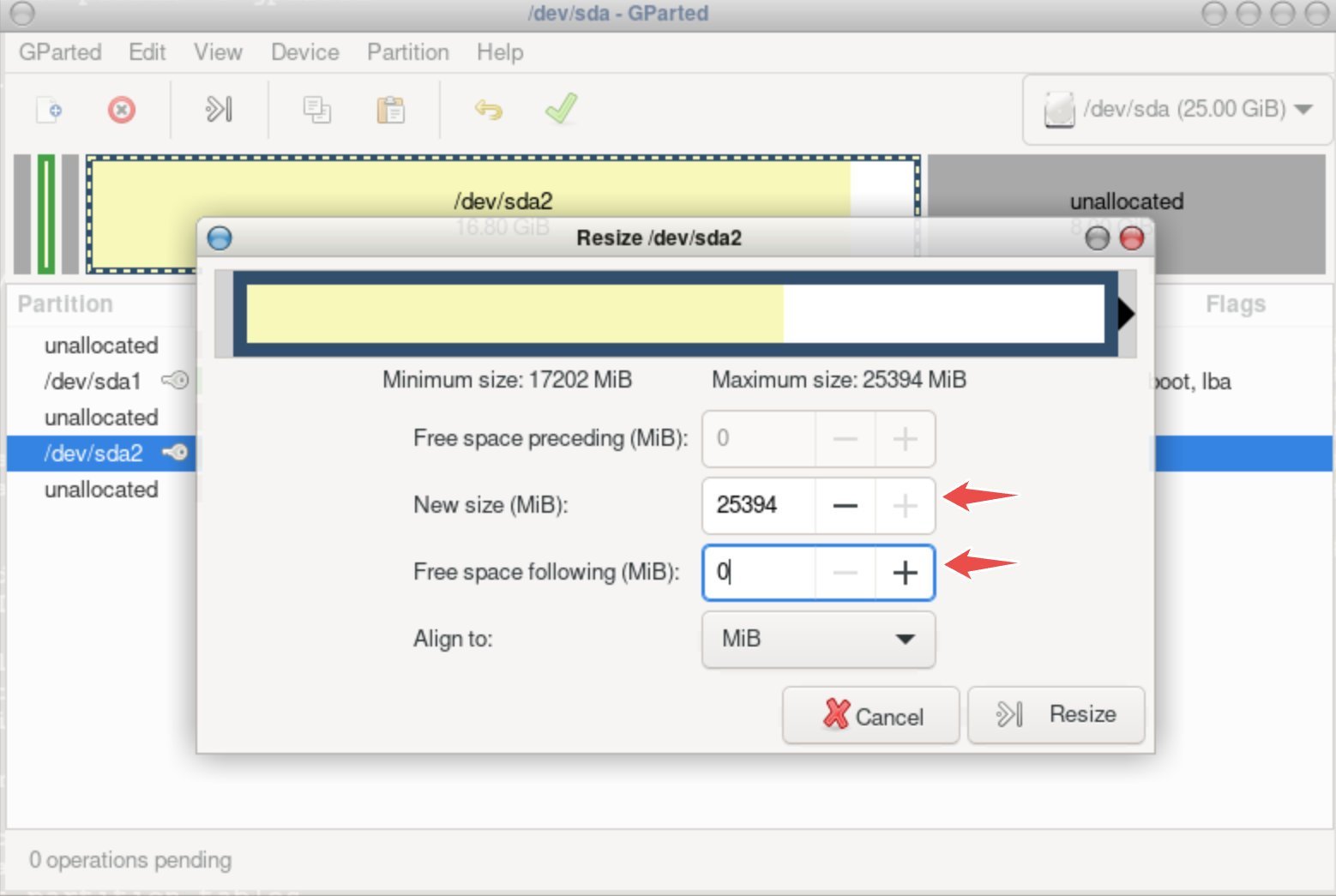Select the /dev/sda1 row in partition list

pyautogui.click(x=101, y=381)
